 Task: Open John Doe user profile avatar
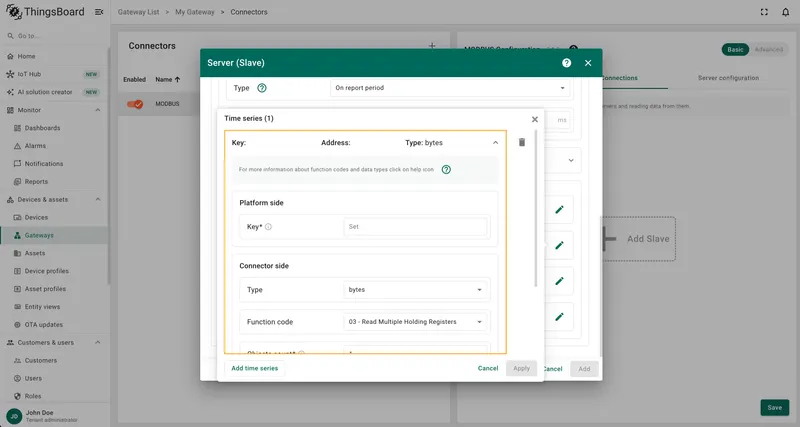pos(14,416)
